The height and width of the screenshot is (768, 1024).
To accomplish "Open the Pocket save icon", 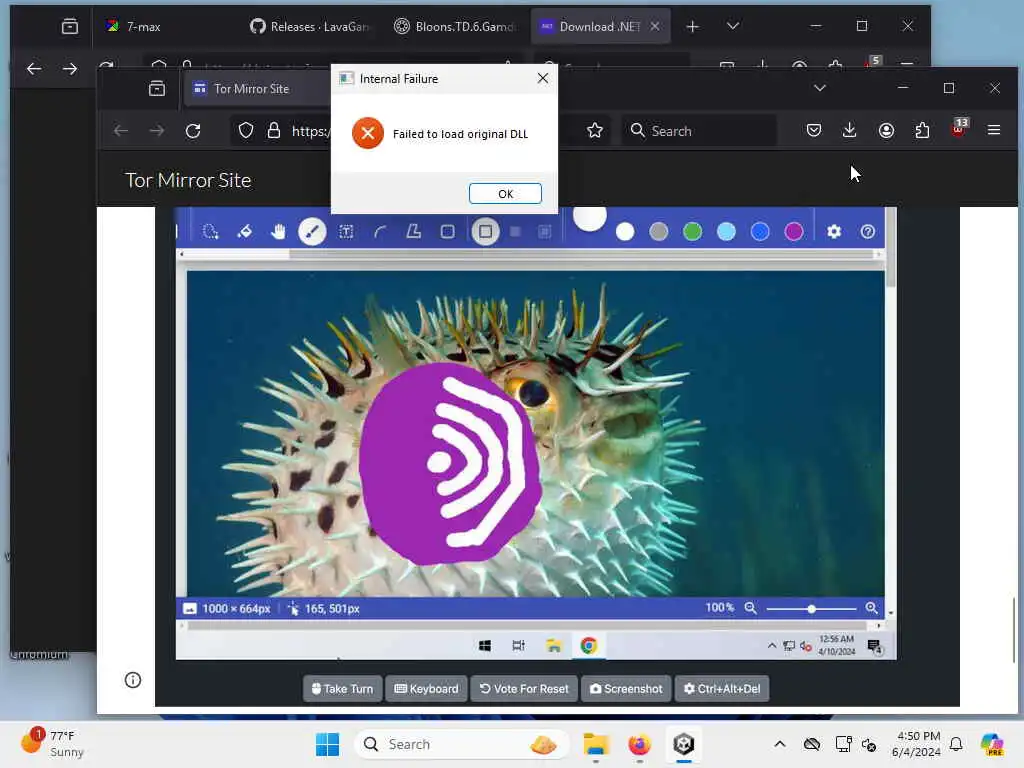I will tap(814, 131).
